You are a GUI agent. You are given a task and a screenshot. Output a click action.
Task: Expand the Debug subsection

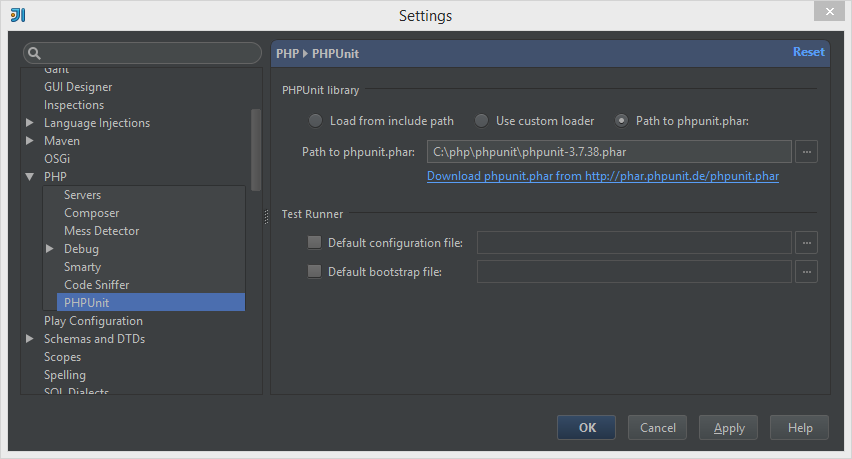pos(50,248)
